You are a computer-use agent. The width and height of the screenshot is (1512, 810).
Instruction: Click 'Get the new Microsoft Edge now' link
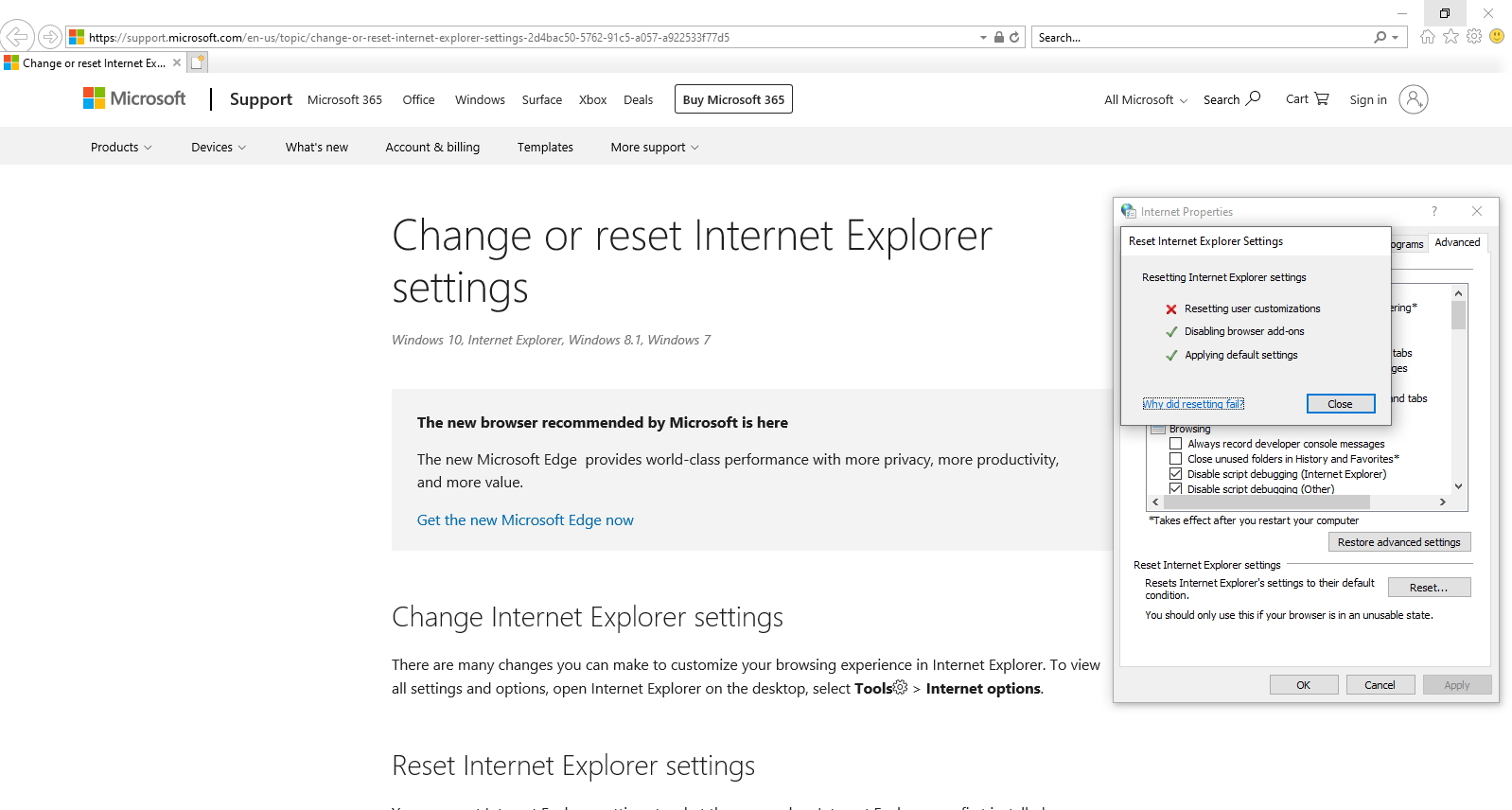point(525,519)
